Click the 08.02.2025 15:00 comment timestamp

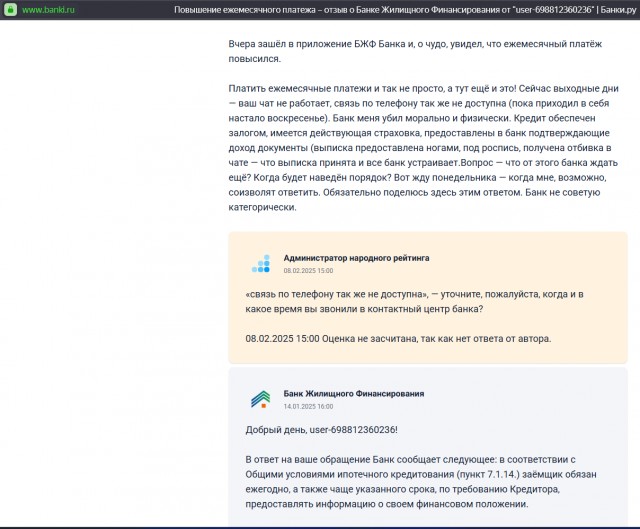[x=308, y=271]
